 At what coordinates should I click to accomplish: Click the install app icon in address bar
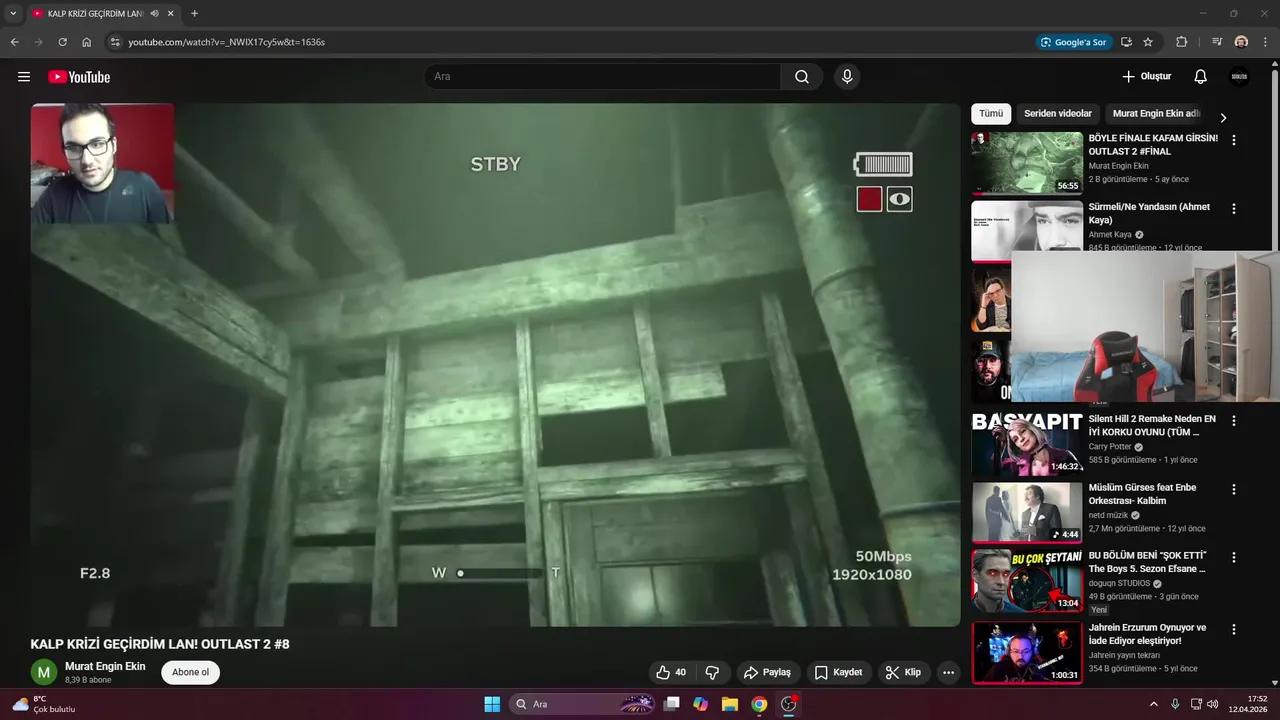[x=1126, y=42]
